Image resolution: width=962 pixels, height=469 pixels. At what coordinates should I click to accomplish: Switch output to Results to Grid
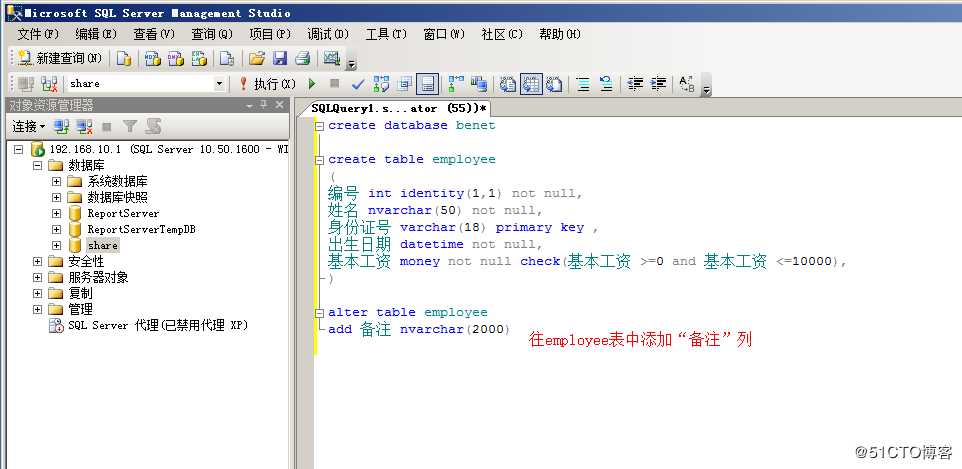(x=531, y=84)
